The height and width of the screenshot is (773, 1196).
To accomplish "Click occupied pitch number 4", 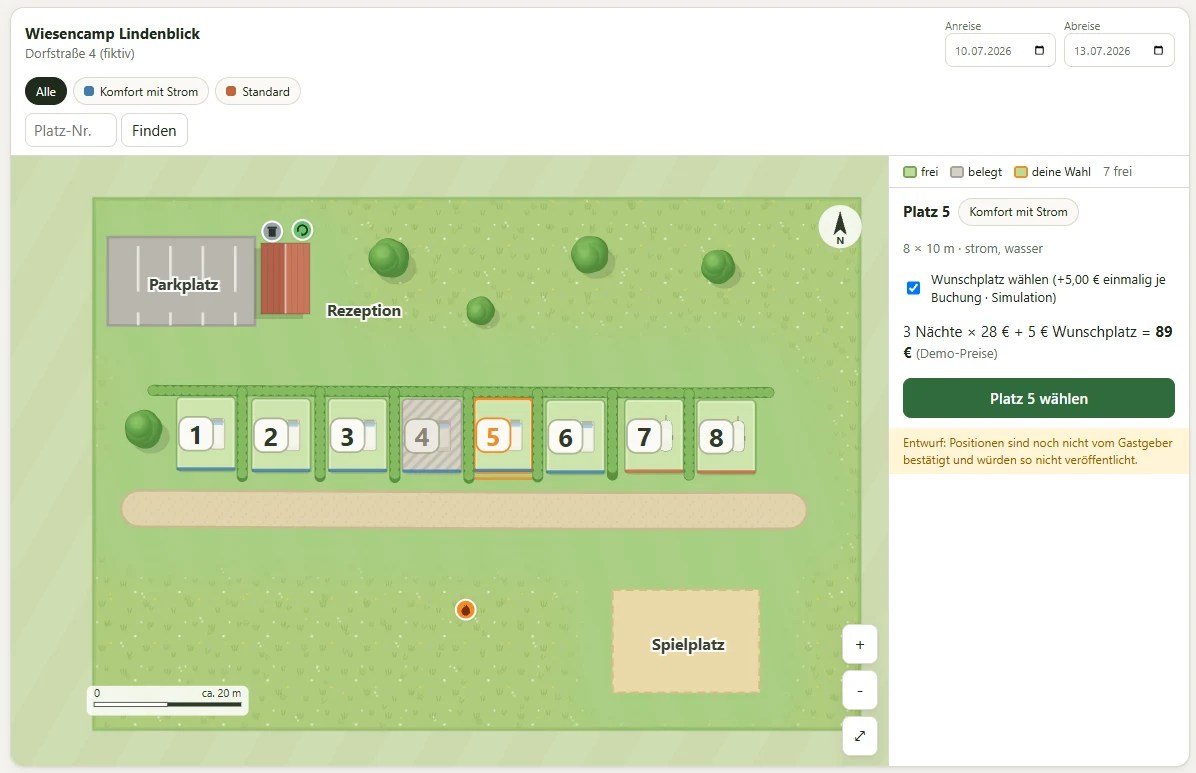I will click(432, 435).
